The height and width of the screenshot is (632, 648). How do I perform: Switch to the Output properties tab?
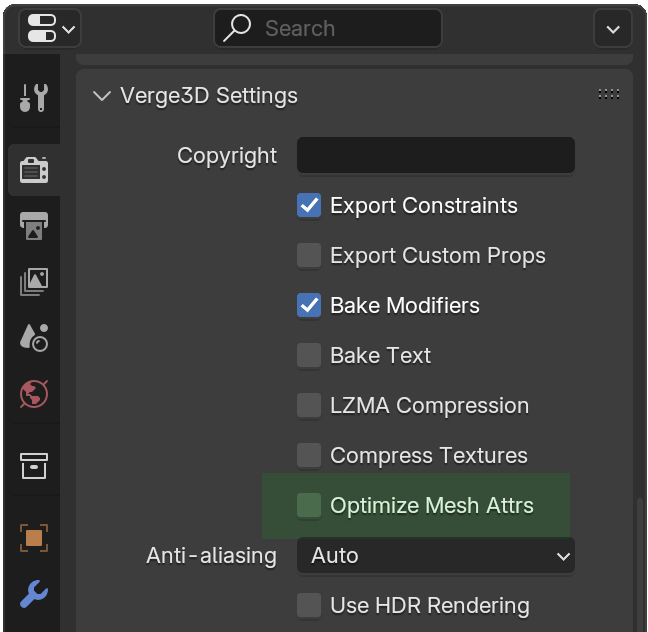34,226
